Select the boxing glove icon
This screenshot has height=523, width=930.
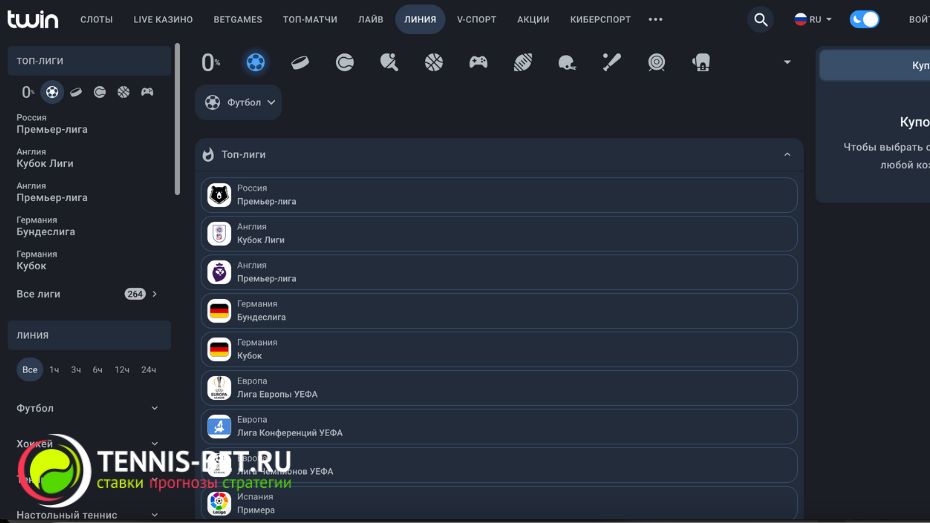[701, 62]
